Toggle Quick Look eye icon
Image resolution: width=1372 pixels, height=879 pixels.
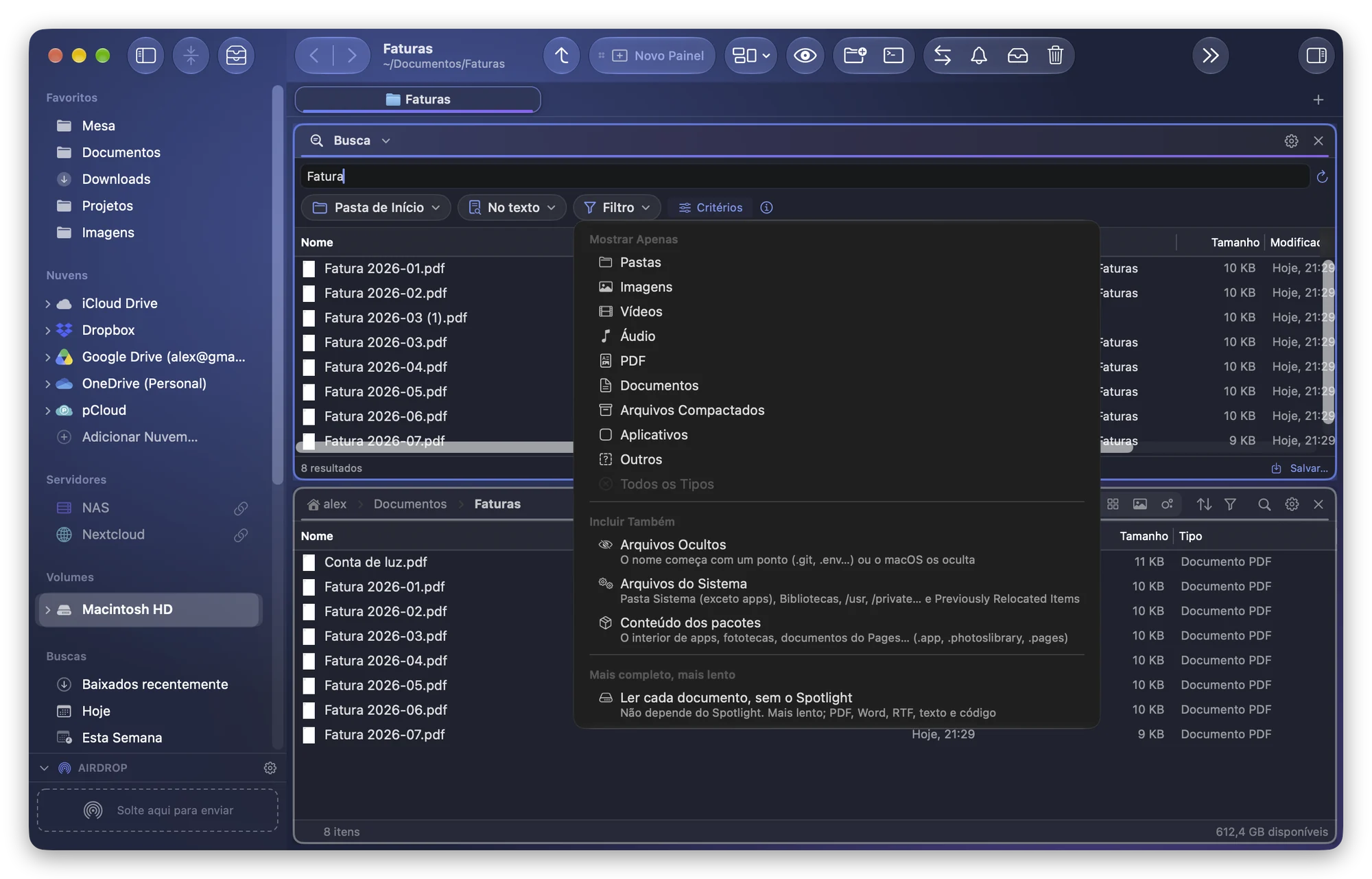point(805,56)
